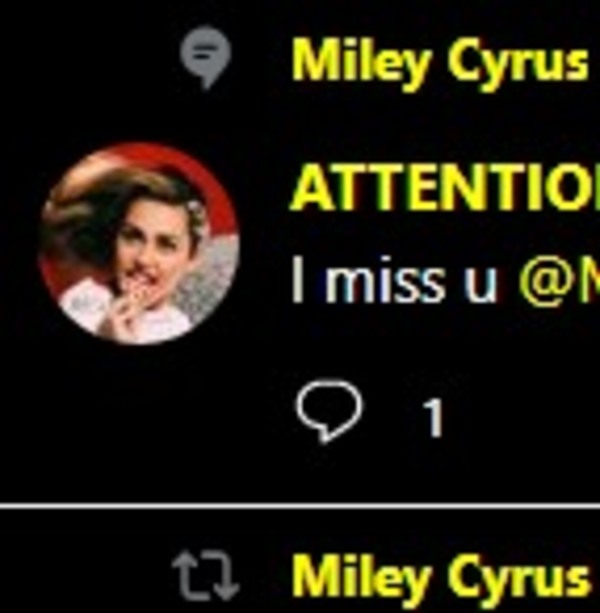Viewport: 600px width, 613px height.
Task: Click the gray conversation bubble icon
Action: tap(205, 57)
